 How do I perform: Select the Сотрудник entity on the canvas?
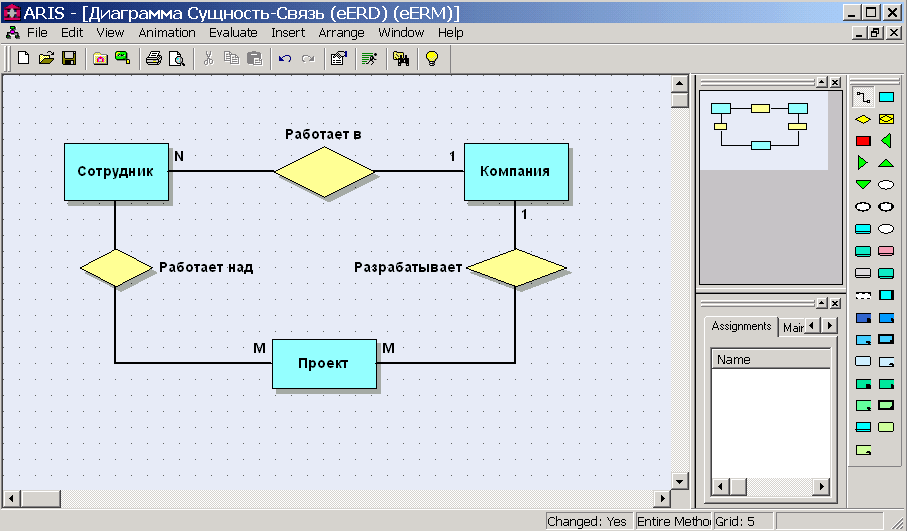click(116, 171)
